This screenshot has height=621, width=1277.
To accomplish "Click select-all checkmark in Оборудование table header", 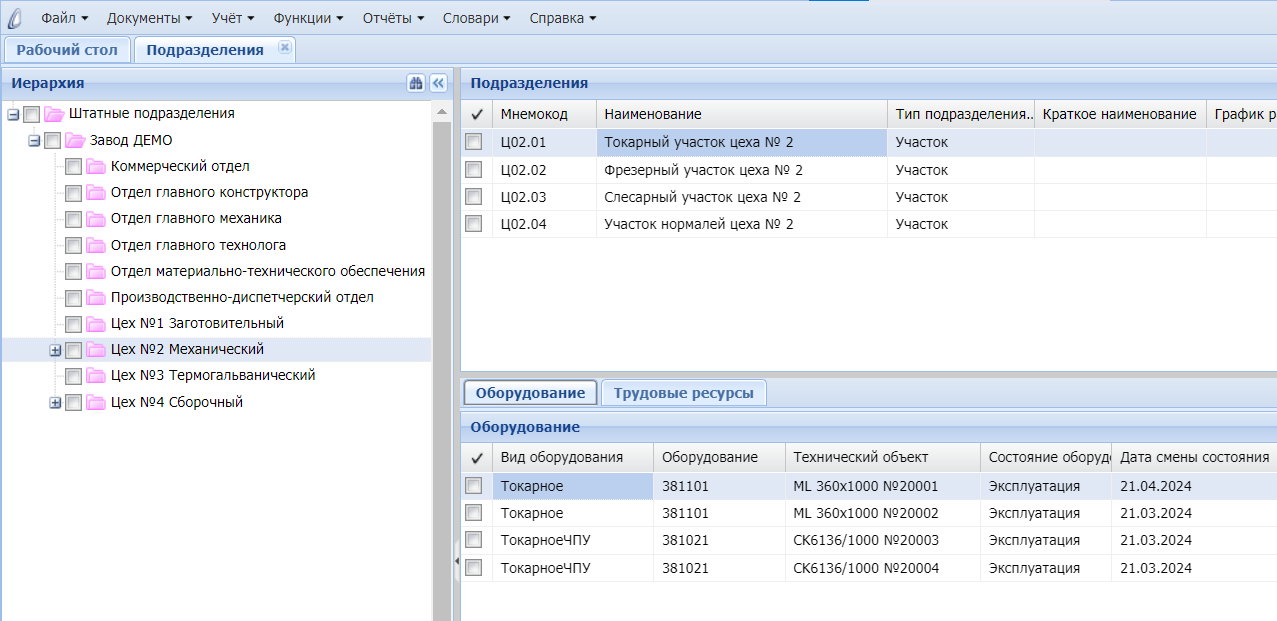I will click(x=476, y=458).
